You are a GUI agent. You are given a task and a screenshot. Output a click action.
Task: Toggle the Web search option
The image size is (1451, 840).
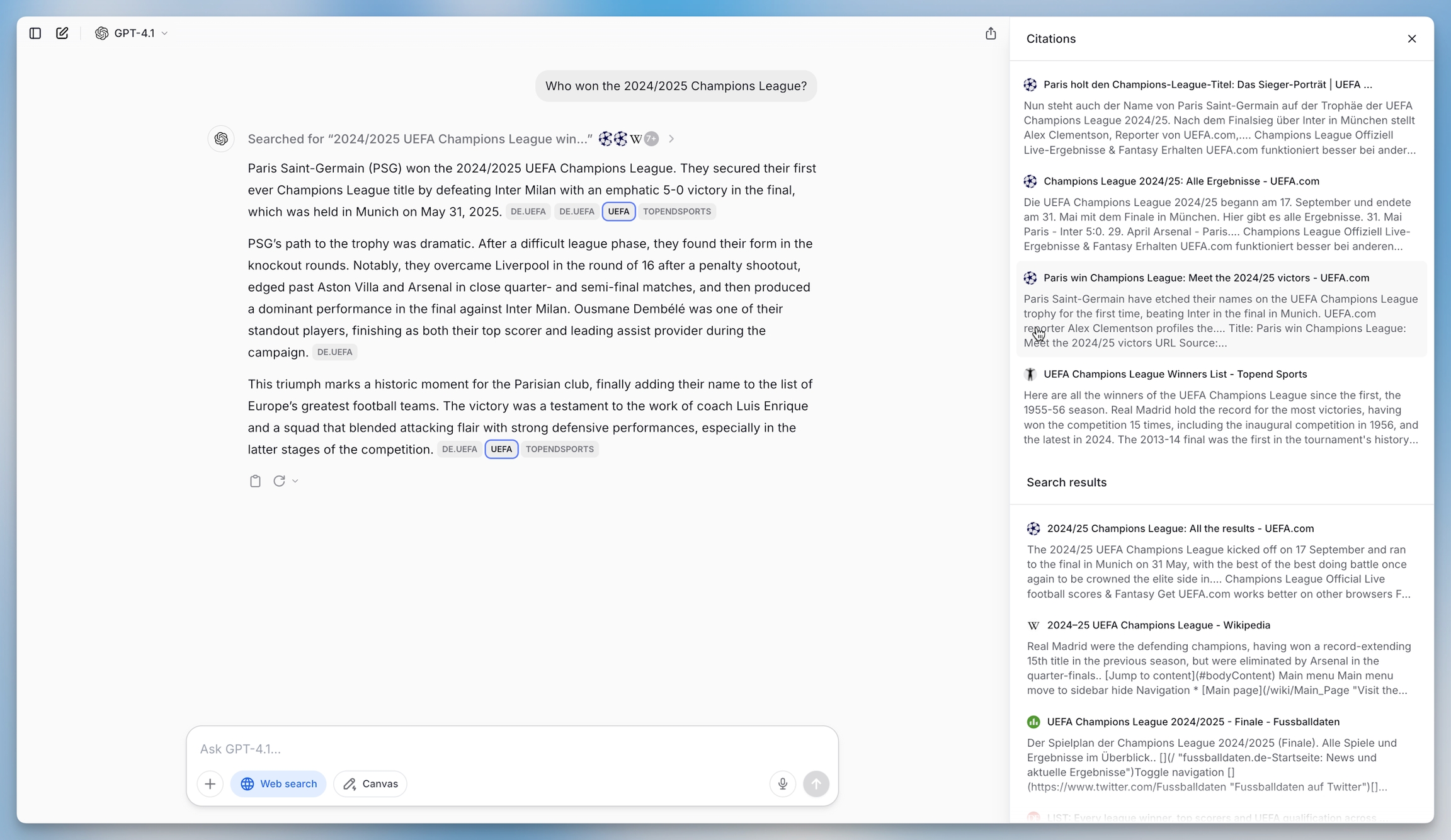[x=278, y=784]
